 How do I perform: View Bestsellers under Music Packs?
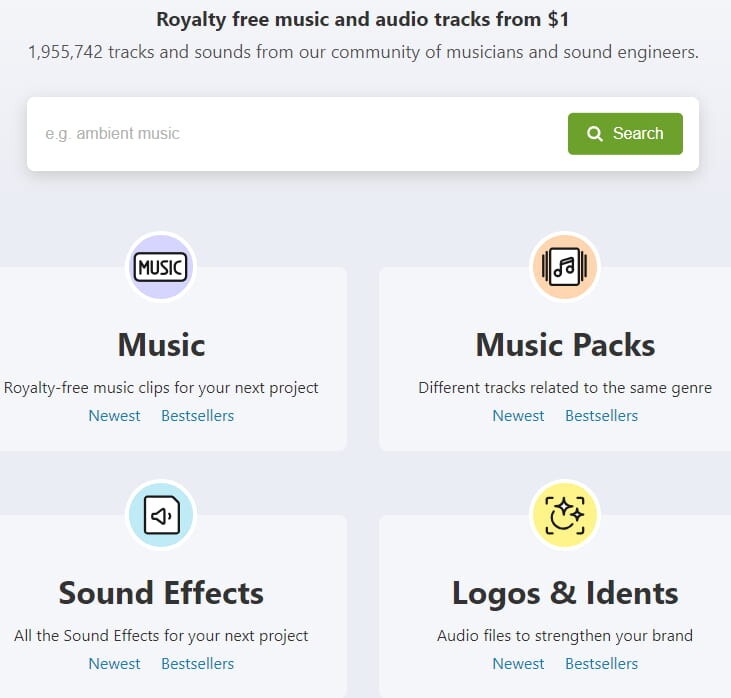601,416
